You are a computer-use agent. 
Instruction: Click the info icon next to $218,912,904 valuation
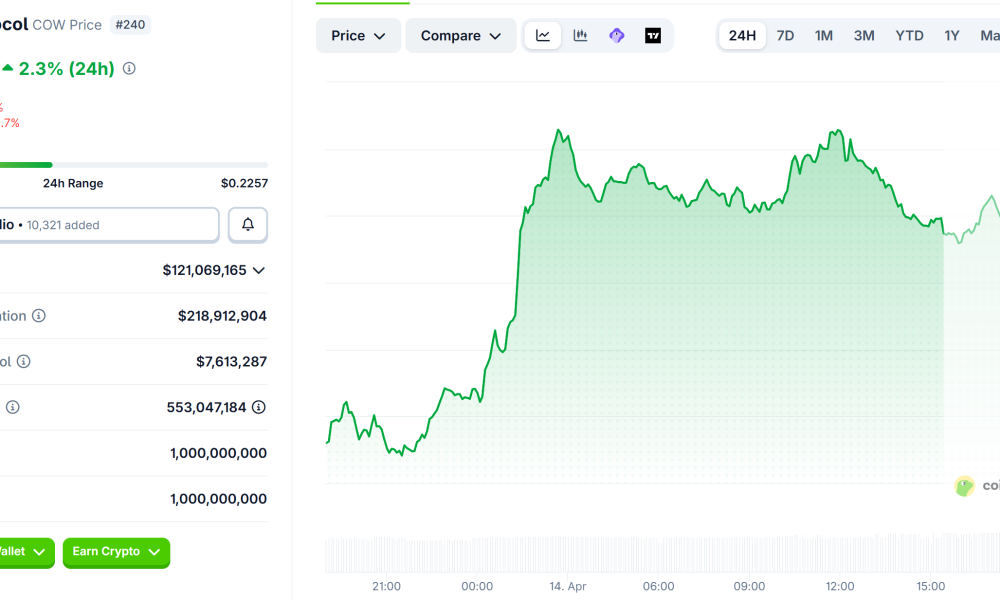click(x=37, y=315)
